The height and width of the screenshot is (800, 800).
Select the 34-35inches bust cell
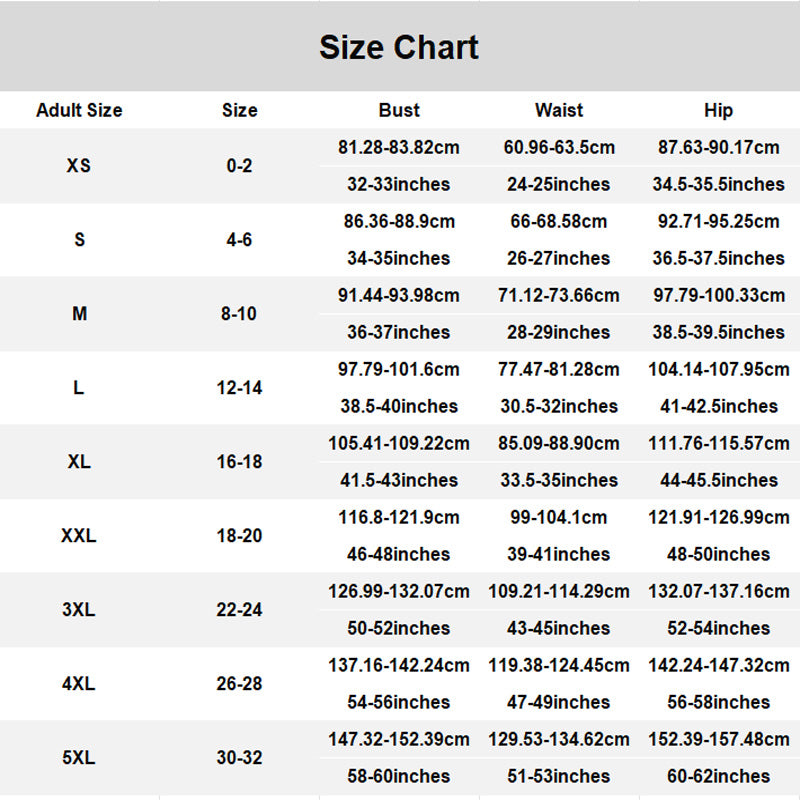pyautogui.click(x=399, y=258)
